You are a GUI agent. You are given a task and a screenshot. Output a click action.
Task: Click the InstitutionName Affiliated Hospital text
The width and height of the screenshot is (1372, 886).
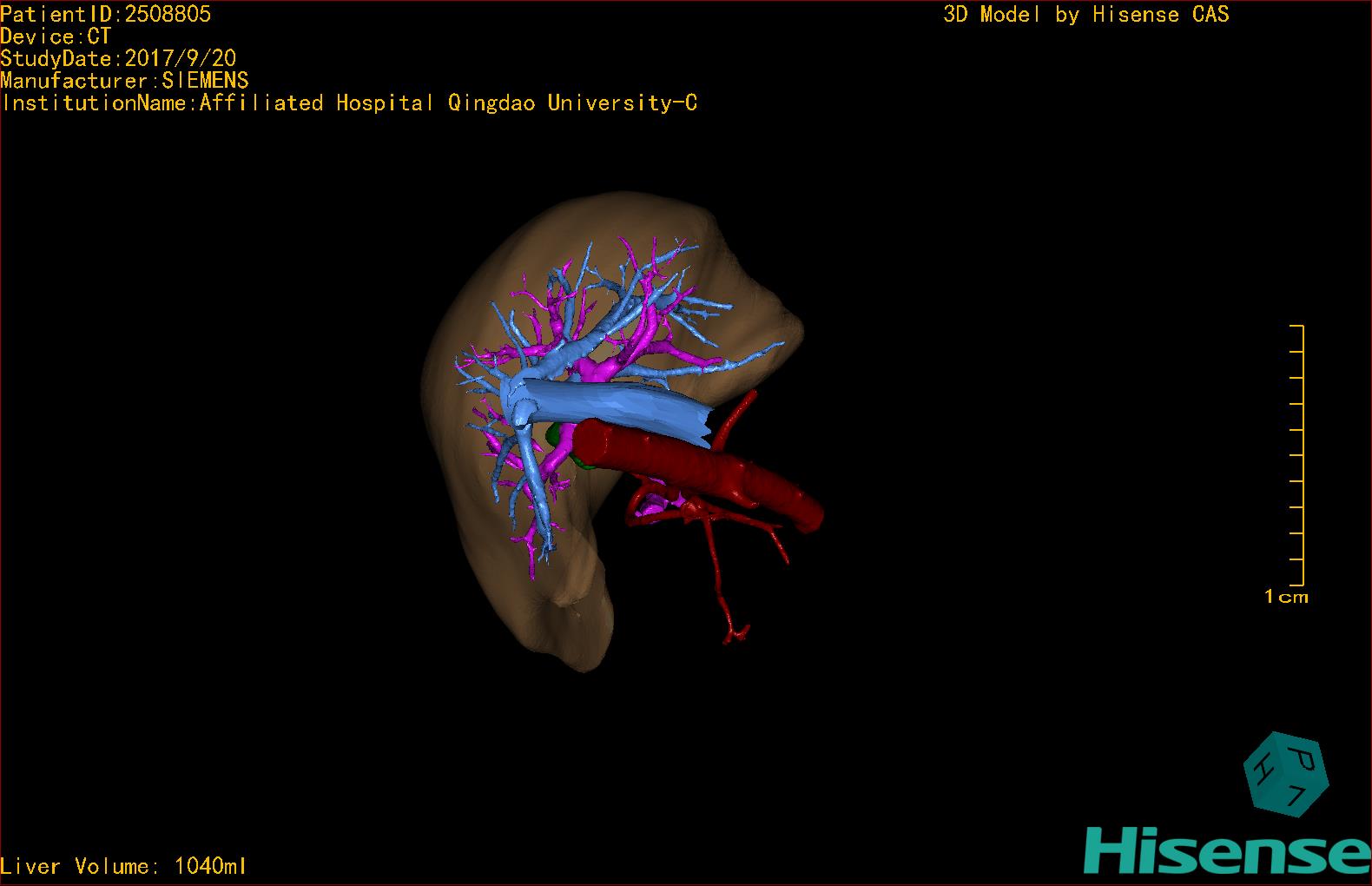[349, 102]
